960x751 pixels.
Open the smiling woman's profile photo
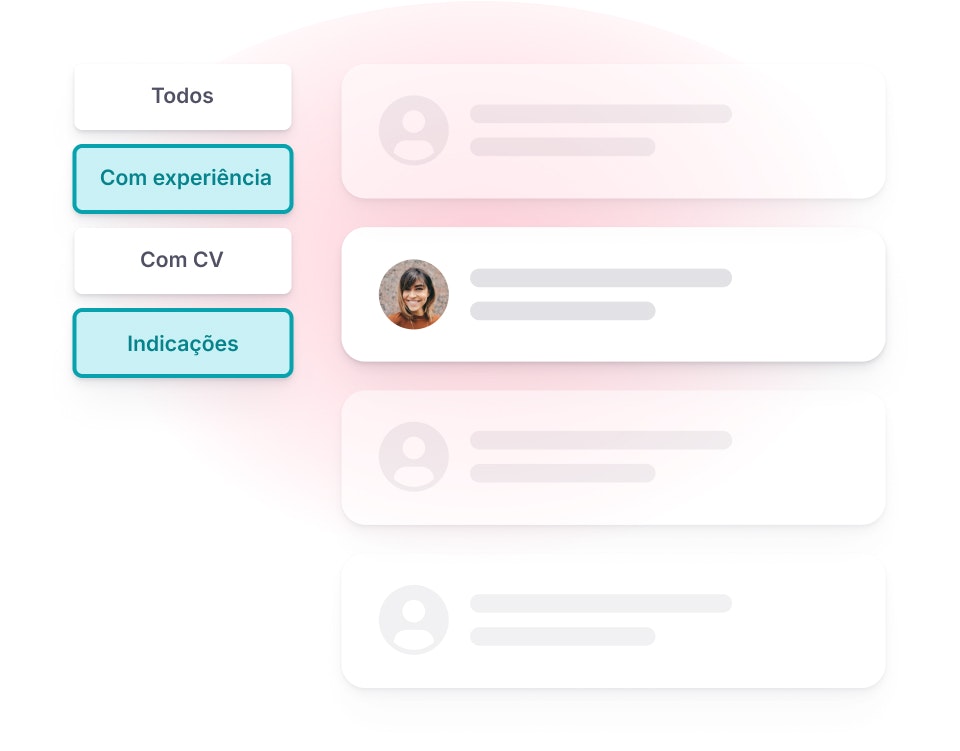(413, 294)
